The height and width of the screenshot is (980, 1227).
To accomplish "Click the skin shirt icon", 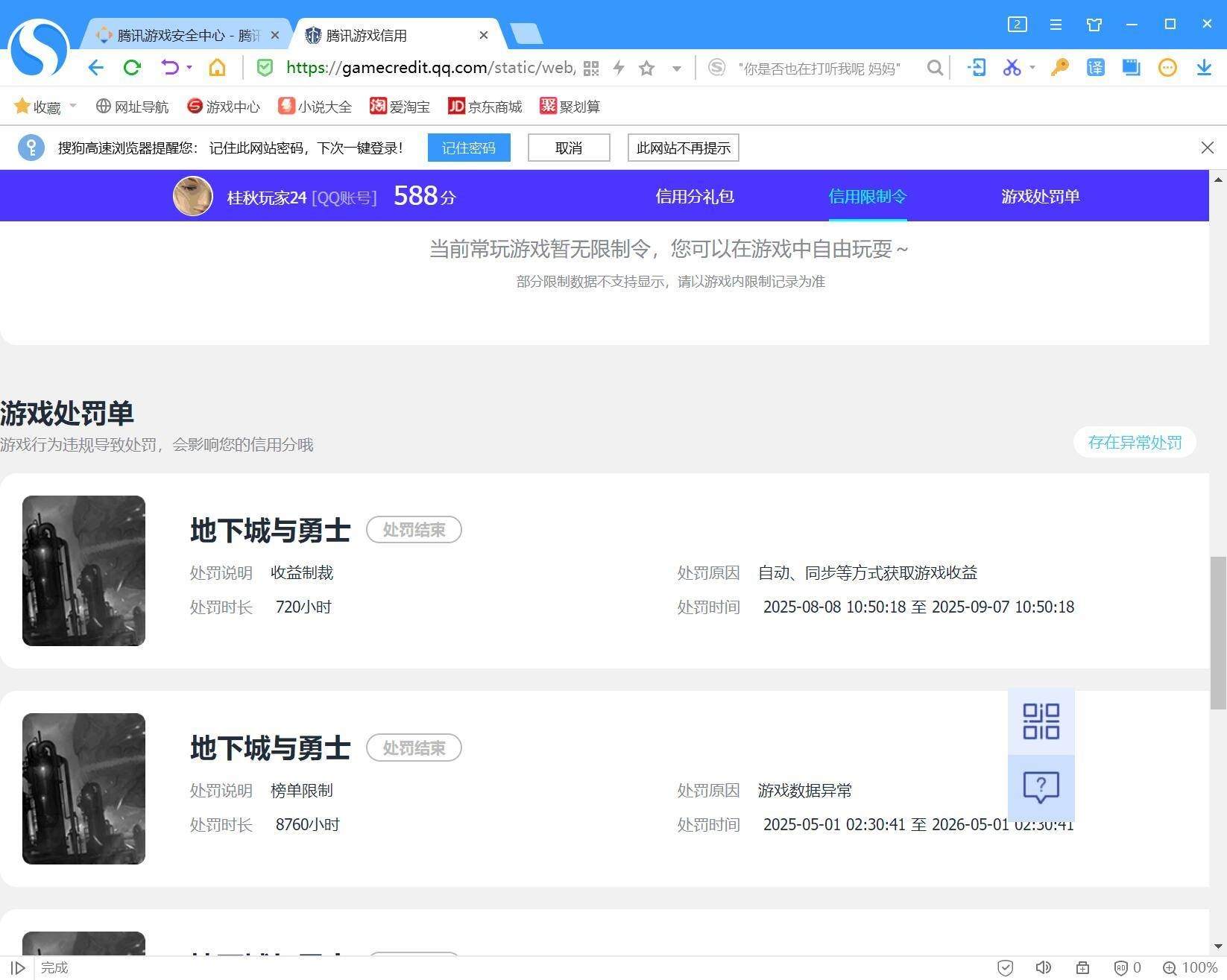I will [1094, 25].
